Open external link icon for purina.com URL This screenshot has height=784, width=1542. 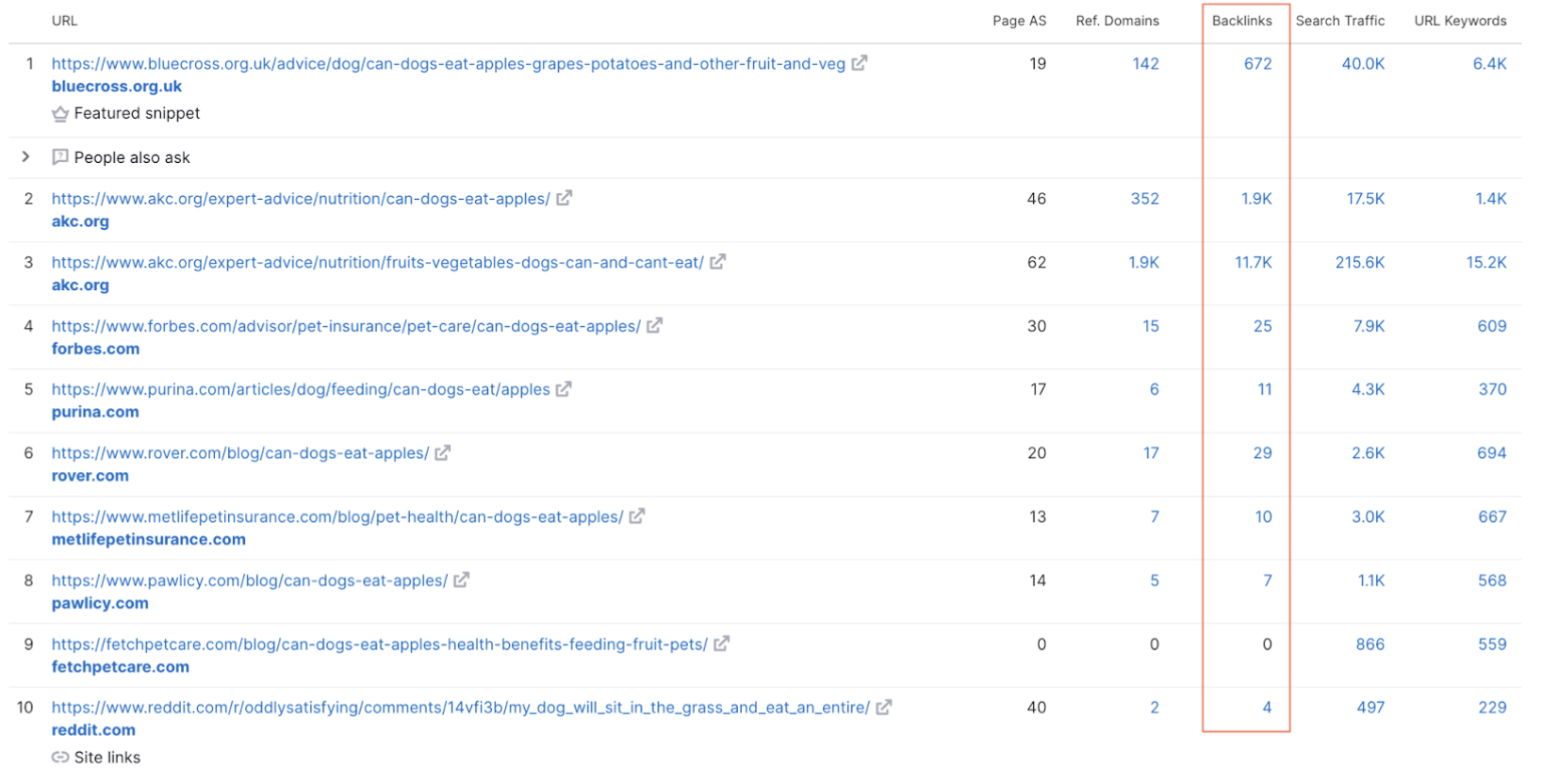pyautogui.click(x=564, y=389)
